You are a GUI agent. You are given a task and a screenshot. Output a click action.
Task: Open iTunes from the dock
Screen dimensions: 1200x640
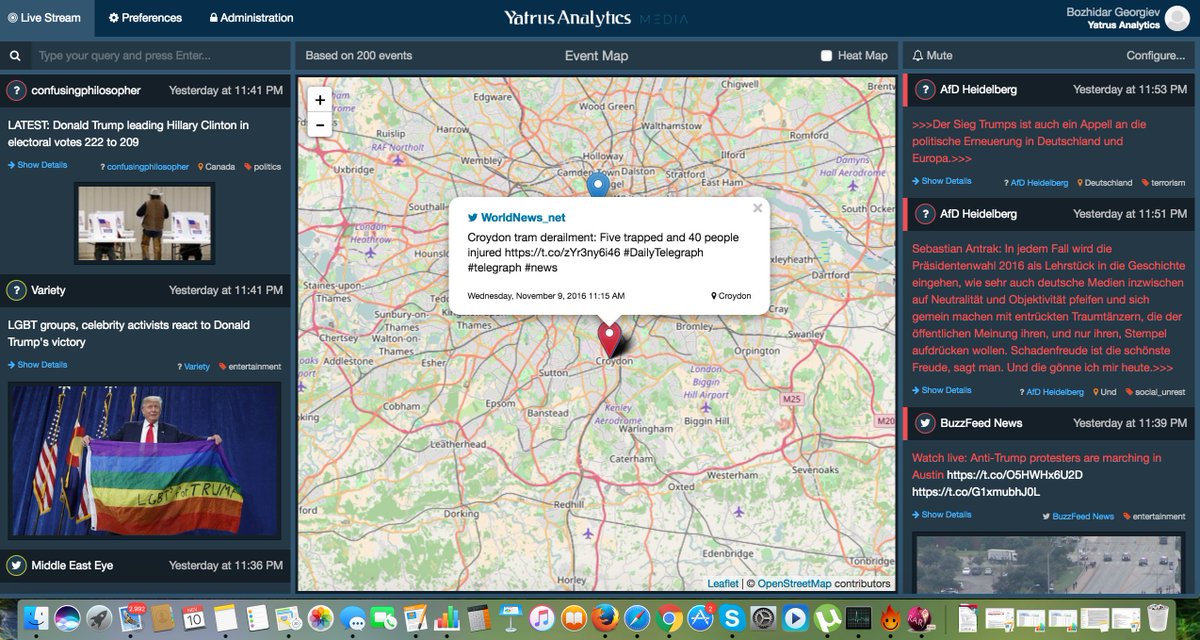point(542,617)
